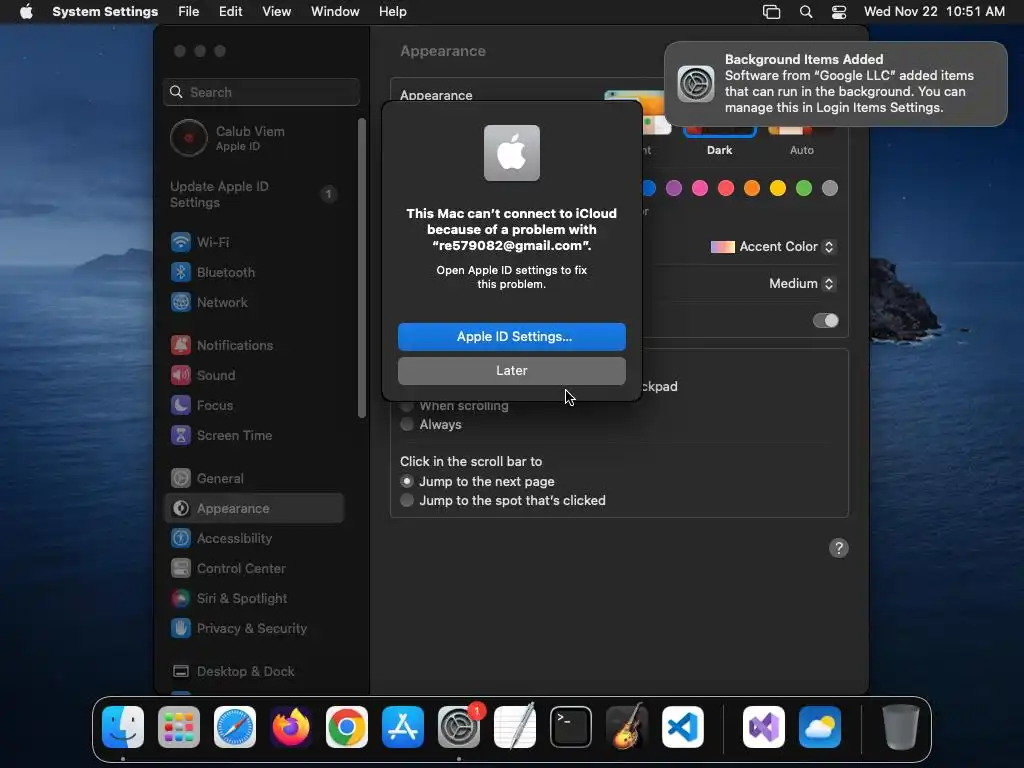Launch Safari from the Dock
Image resolution: width=1024 pixels, height=768 pixels.
pos(235,727)
